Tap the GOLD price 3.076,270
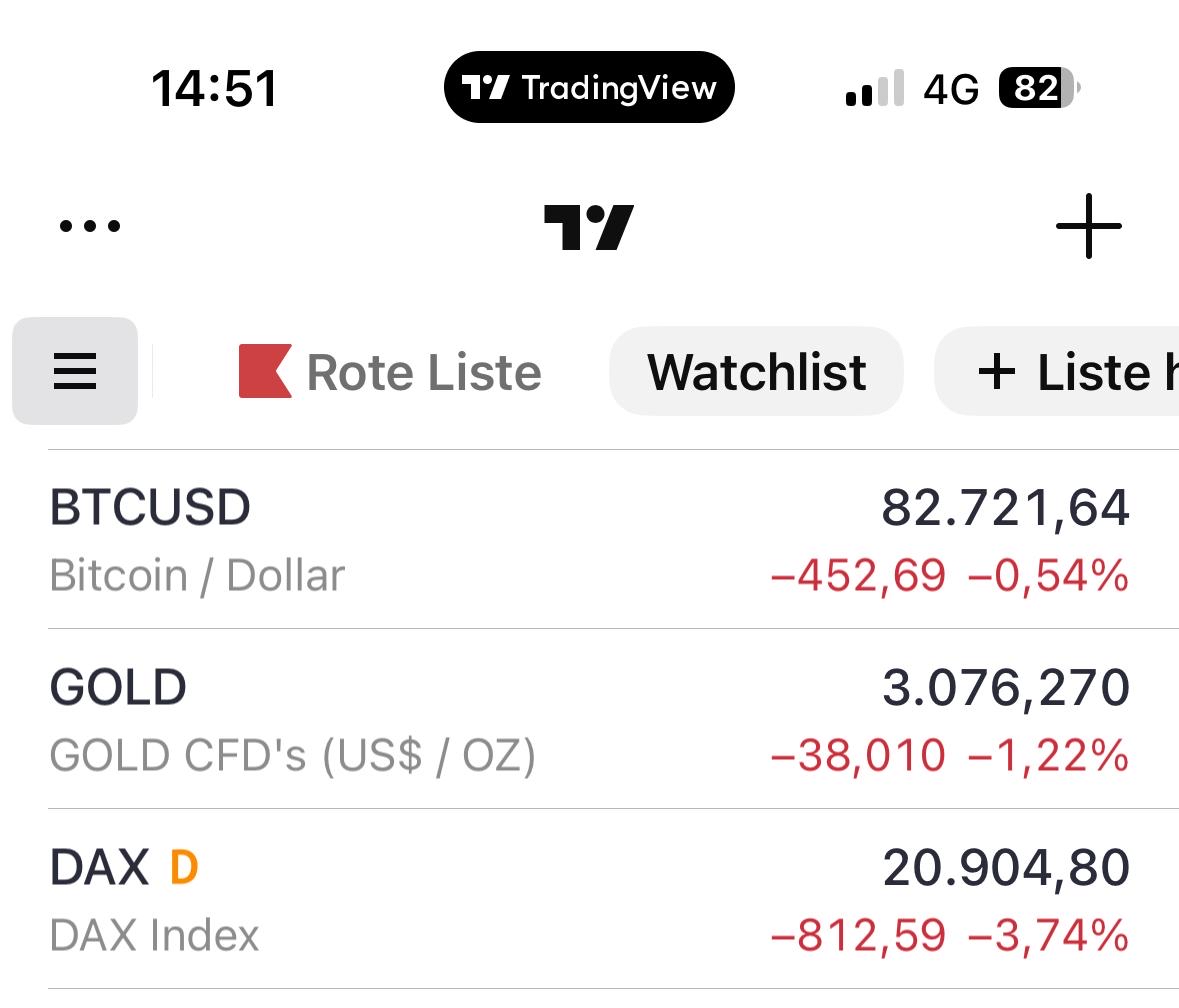 (x=1005, y=688)
